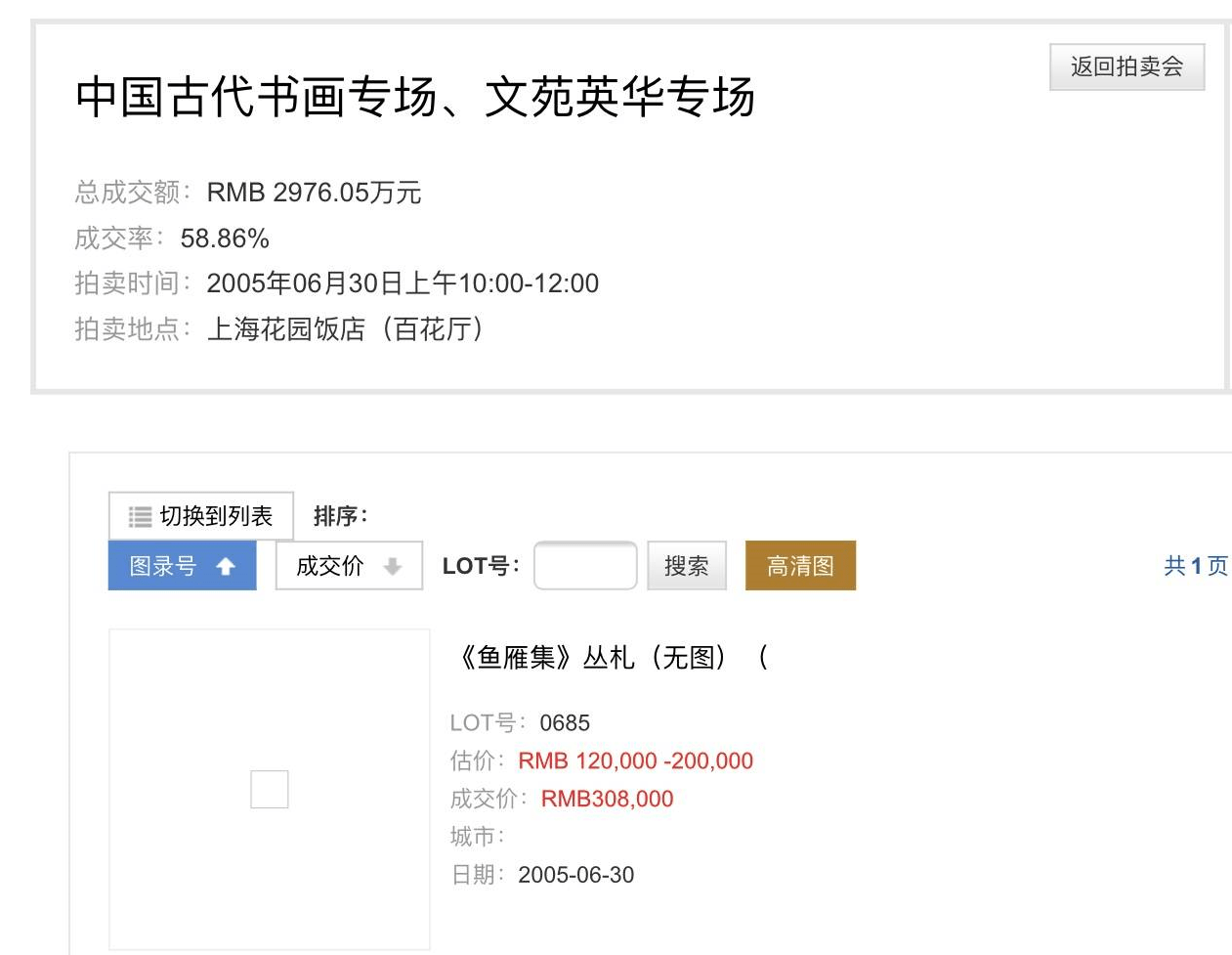Click the lot 0685 thumbnail placeholder

coord(270,789)
